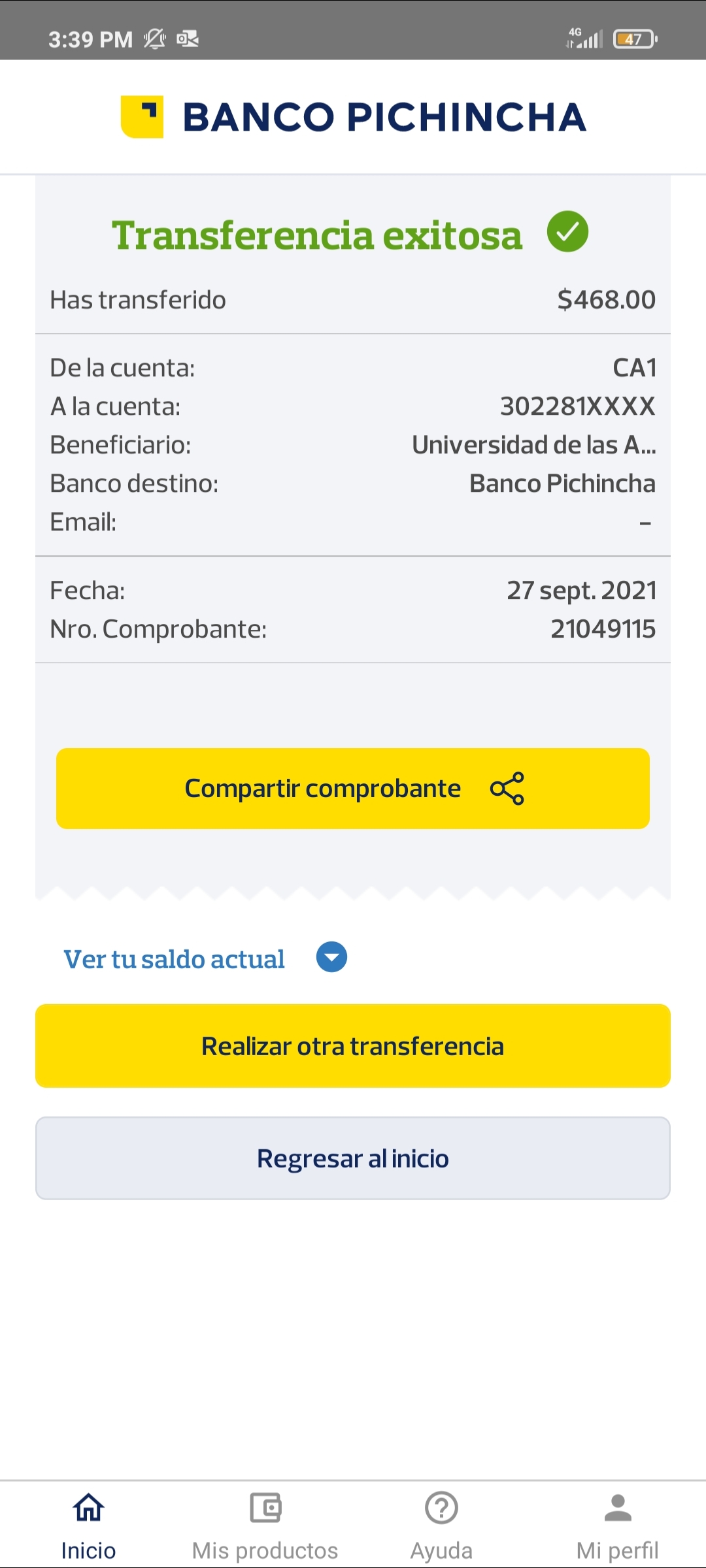Tap the green success checkmark icon
The height and width of the screenshot is (1568, 706).
[567, 232]
